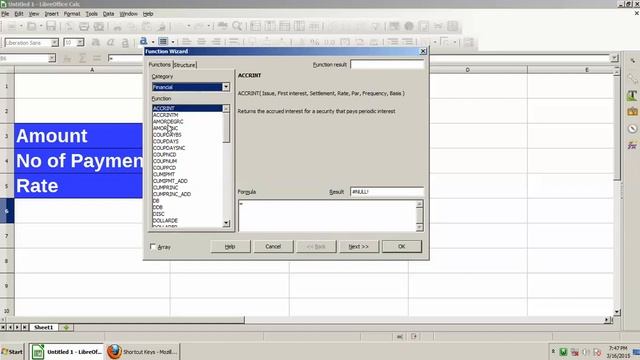Click the New document icon

[x=12, y=27]
